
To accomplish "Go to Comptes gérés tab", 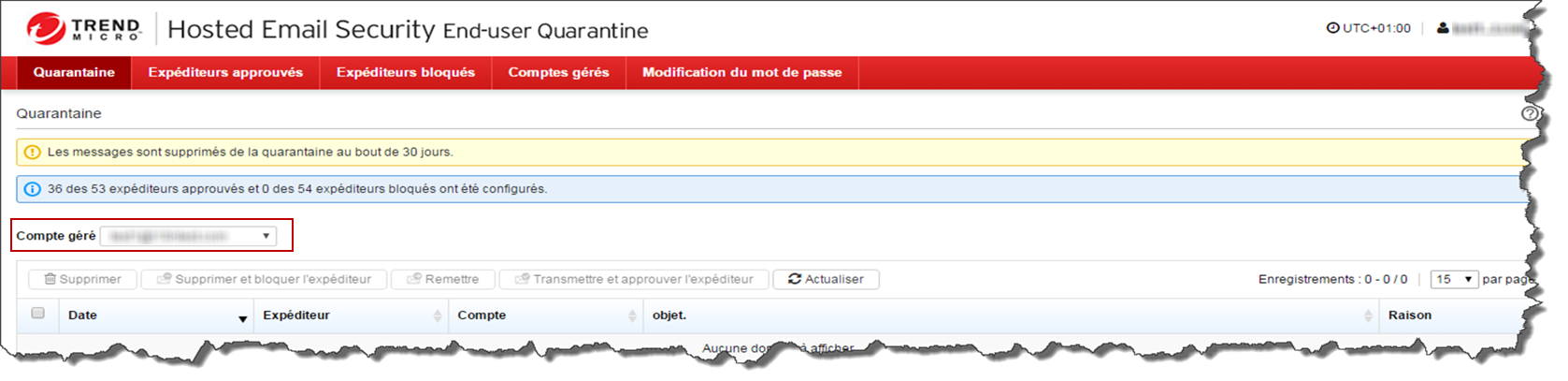I will pos(558,72).
